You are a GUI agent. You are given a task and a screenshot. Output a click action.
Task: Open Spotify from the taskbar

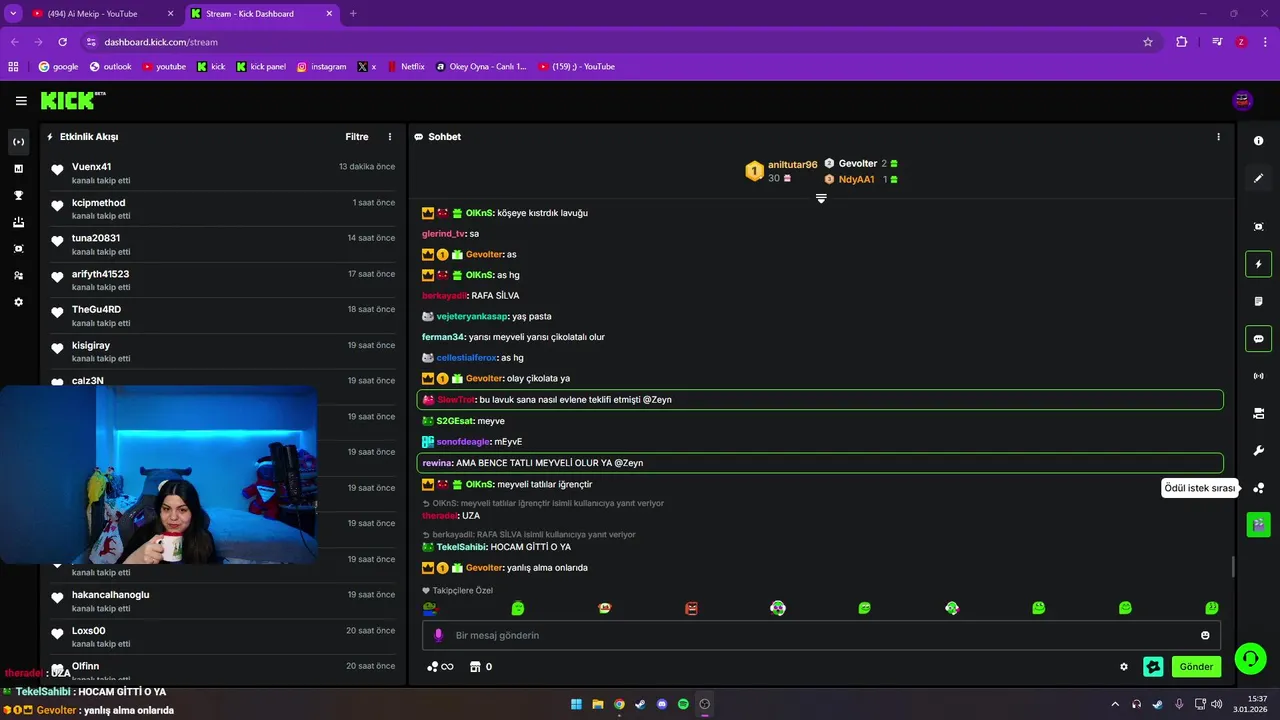683,704
